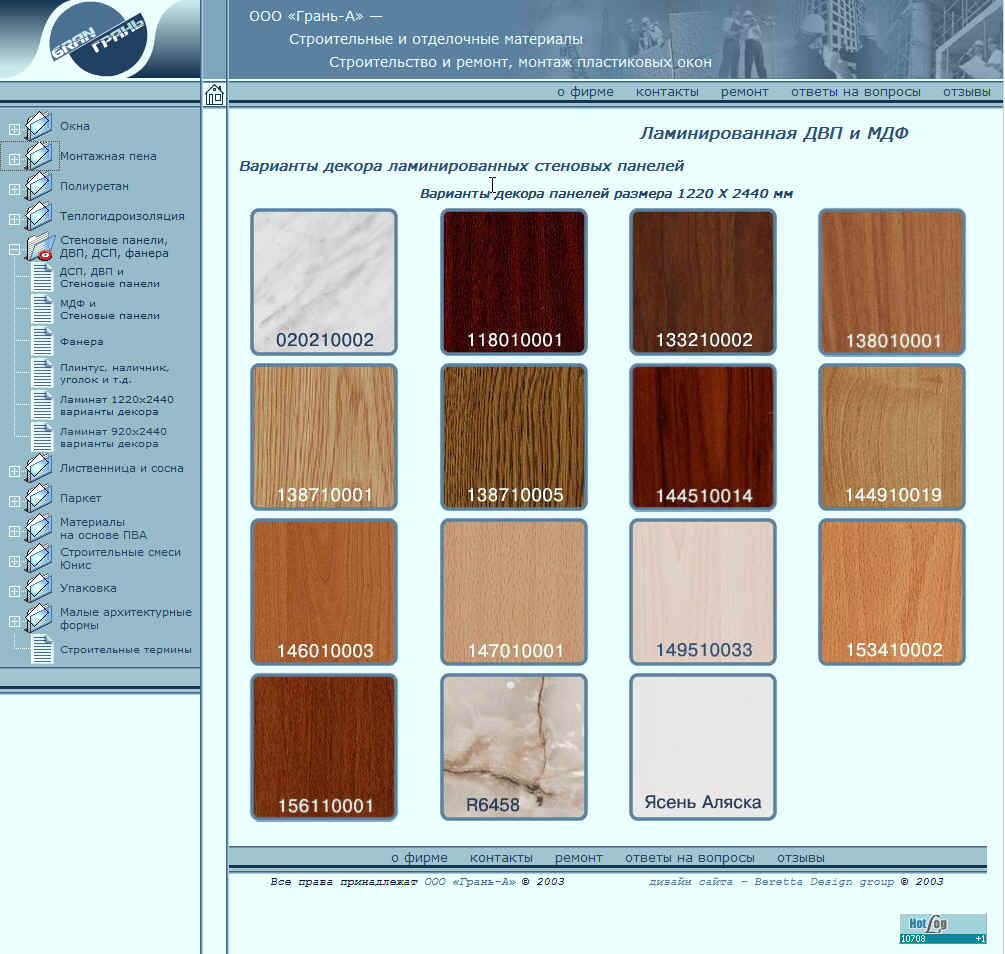Choose the Ясень Аляска decor swatch
1005x954 pixels.
pos(702,747)
